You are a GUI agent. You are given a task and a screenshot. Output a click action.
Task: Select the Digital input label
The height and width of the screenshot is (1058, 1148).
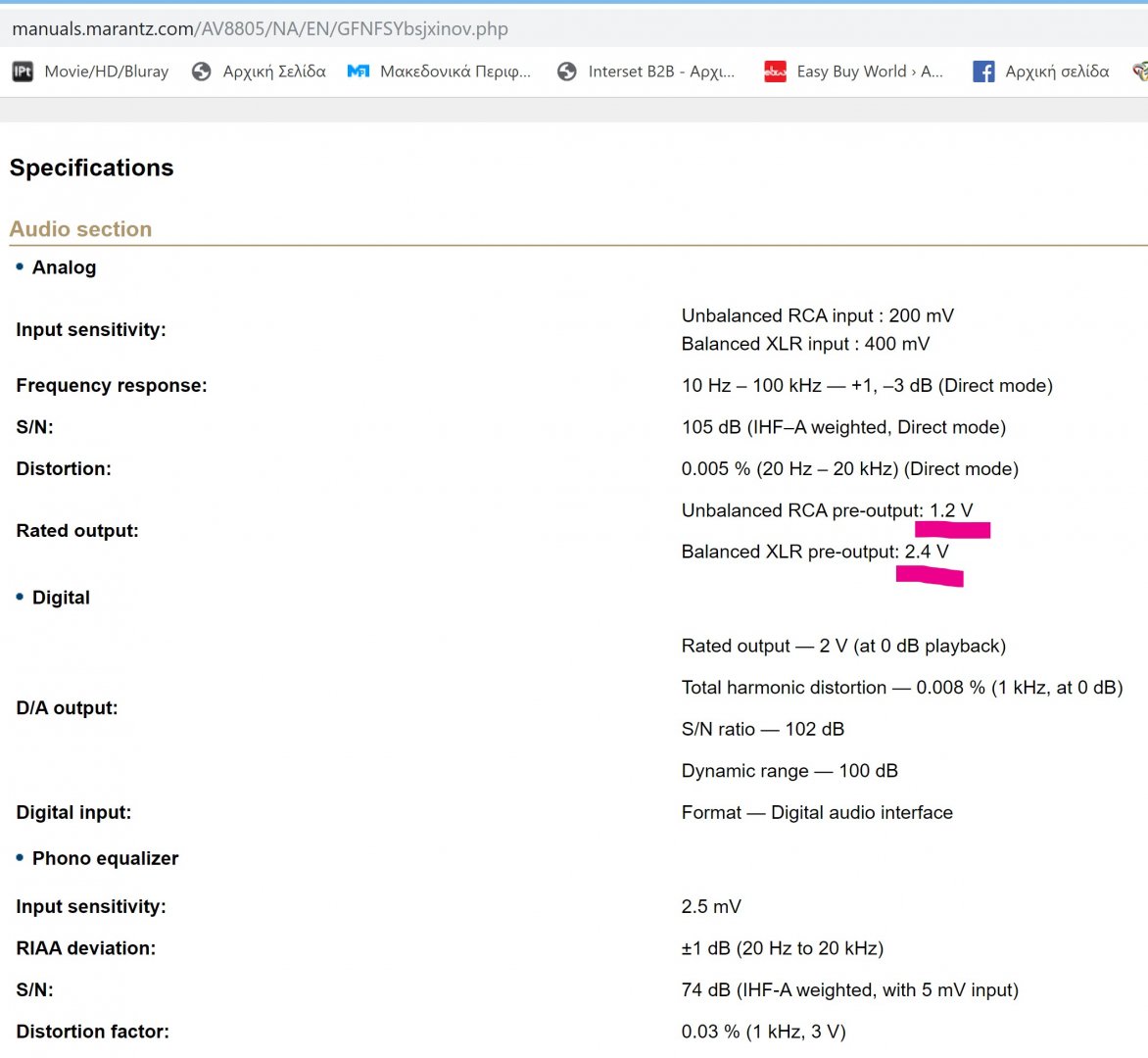pos(73,812)
